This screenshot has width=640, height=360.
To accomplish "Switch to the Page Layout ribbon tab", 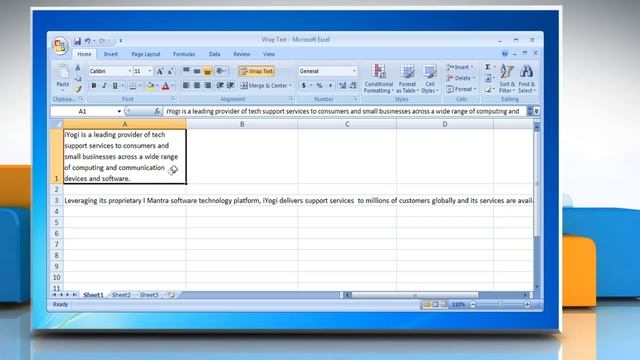I will tap(146, 54).
